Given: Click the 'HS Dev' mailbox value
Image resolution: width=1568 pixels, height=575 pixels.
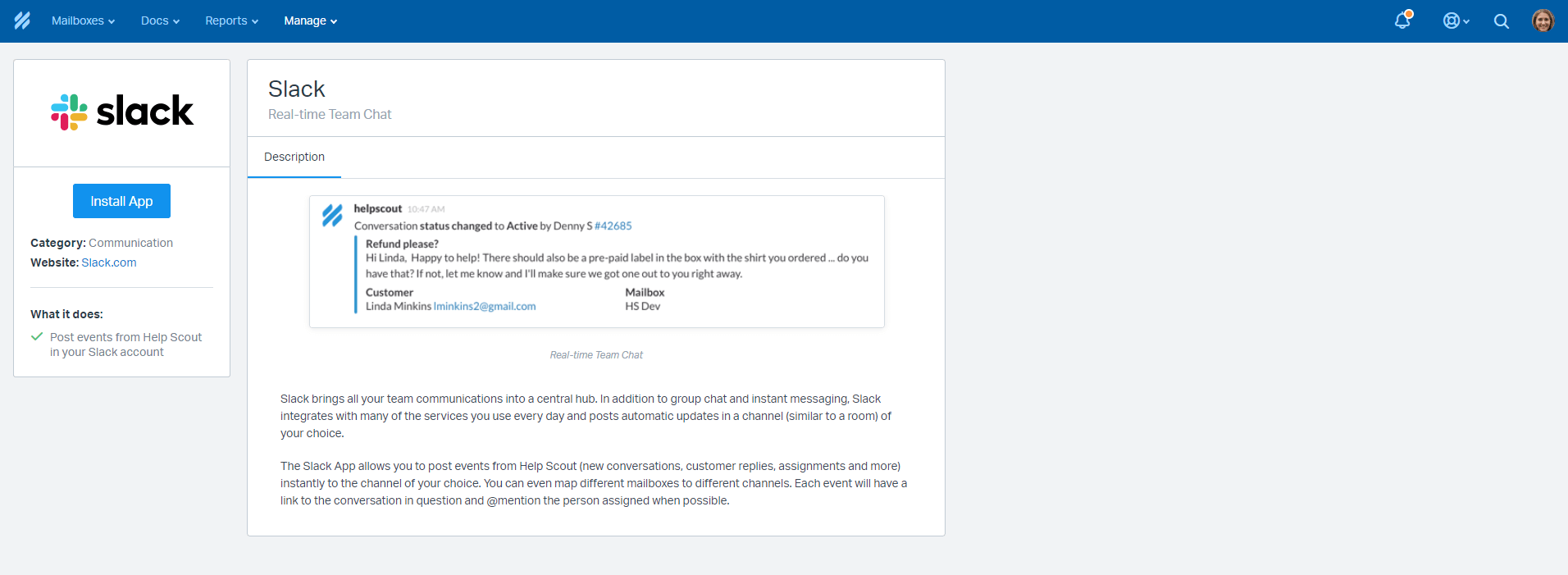Looking at the screenshot, I should (x=643, y=306).
